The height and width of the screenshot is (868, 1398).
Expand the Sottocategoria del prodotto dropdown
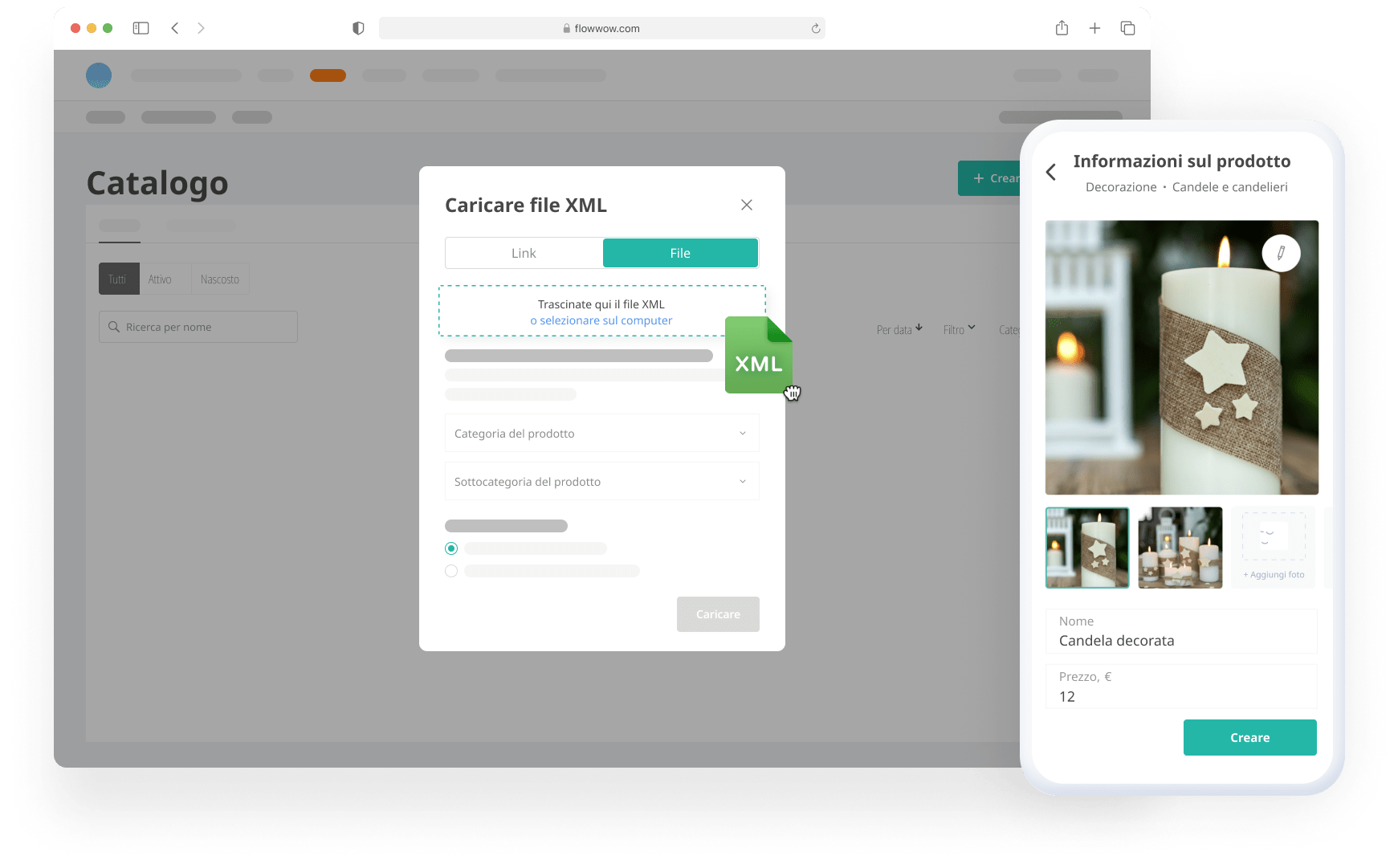[601, 482]
